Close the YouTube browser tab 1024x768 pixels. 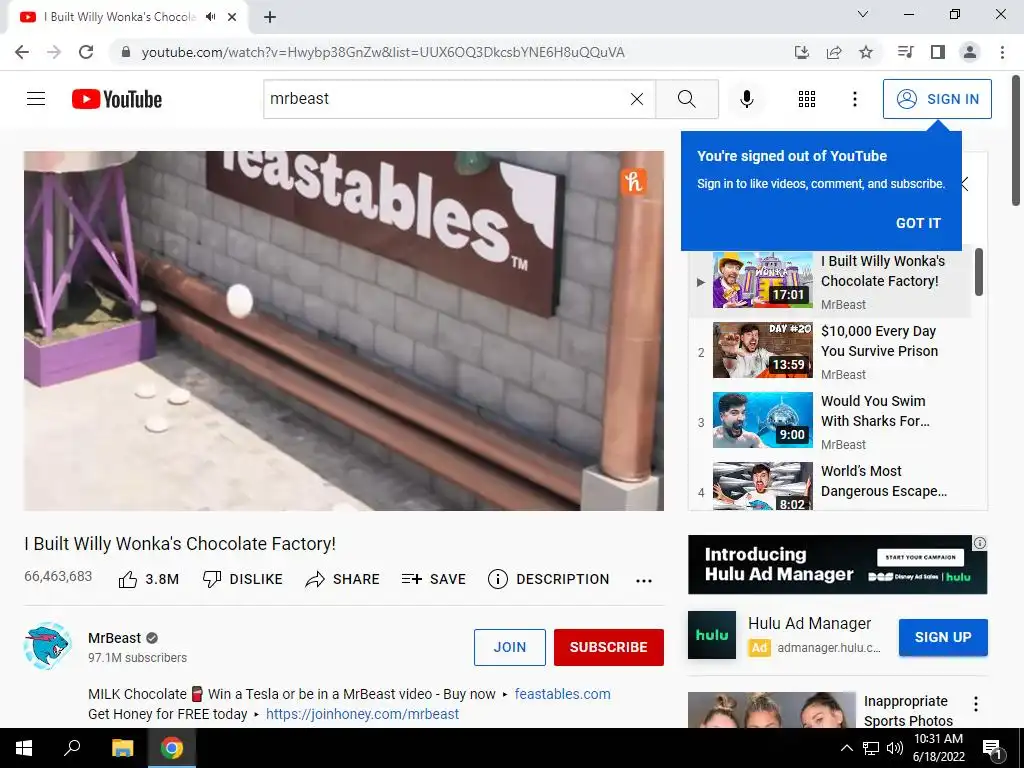232,17
